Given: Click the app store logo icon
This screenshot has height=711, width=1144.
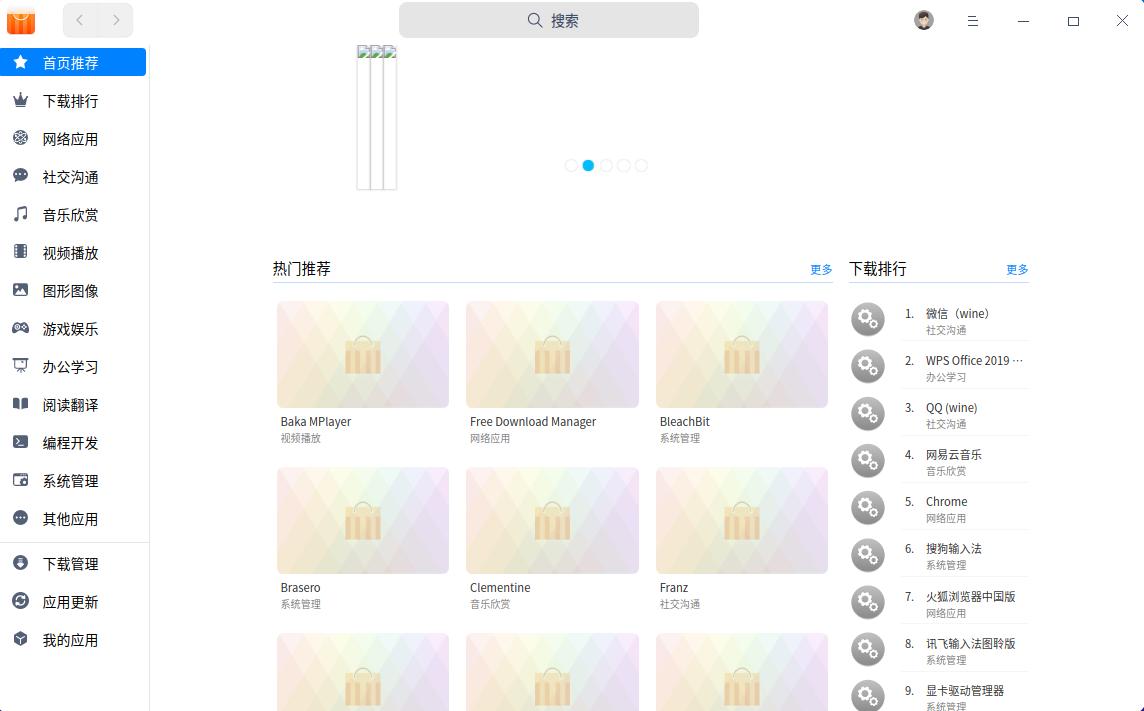Looking at the screenshot, I should coord(21,21).
